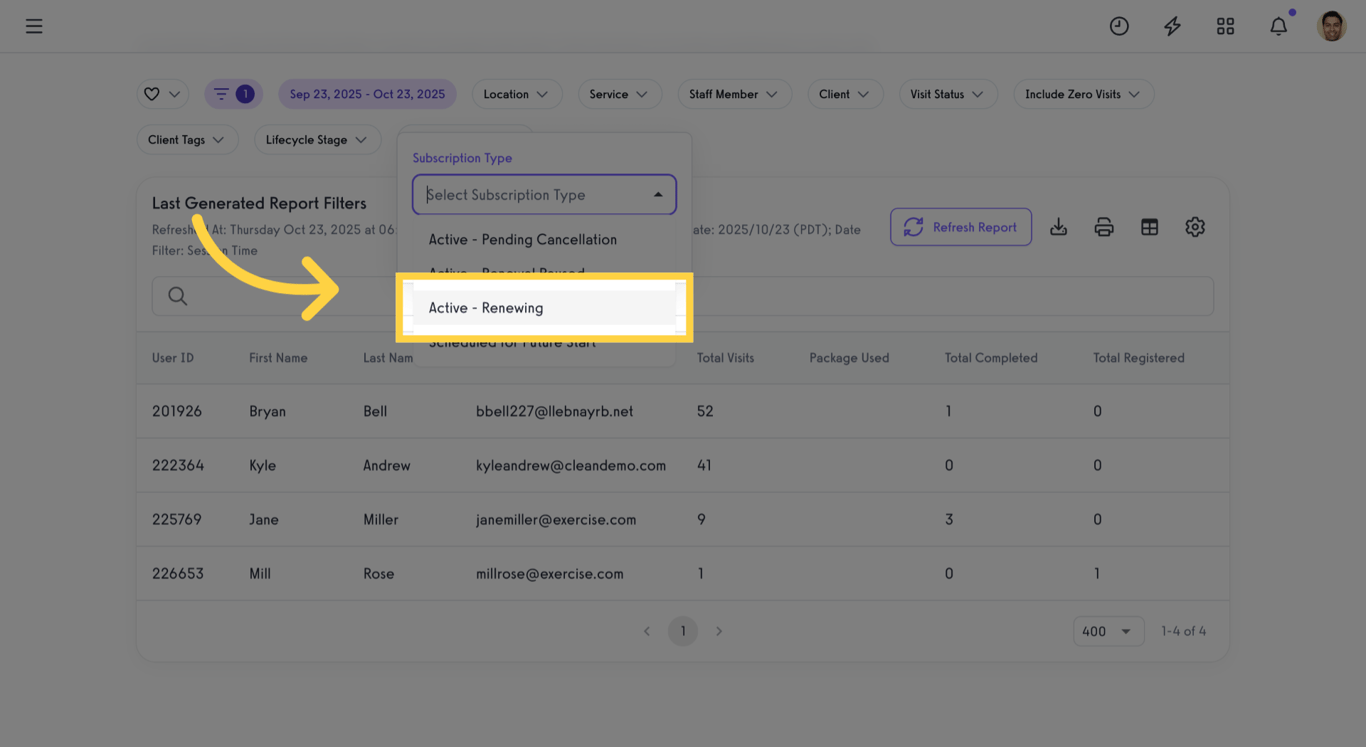This screenshot has width=1366, height=747.
Task: Open the hamburger navigation menu
Action: [x=33, y=26]
